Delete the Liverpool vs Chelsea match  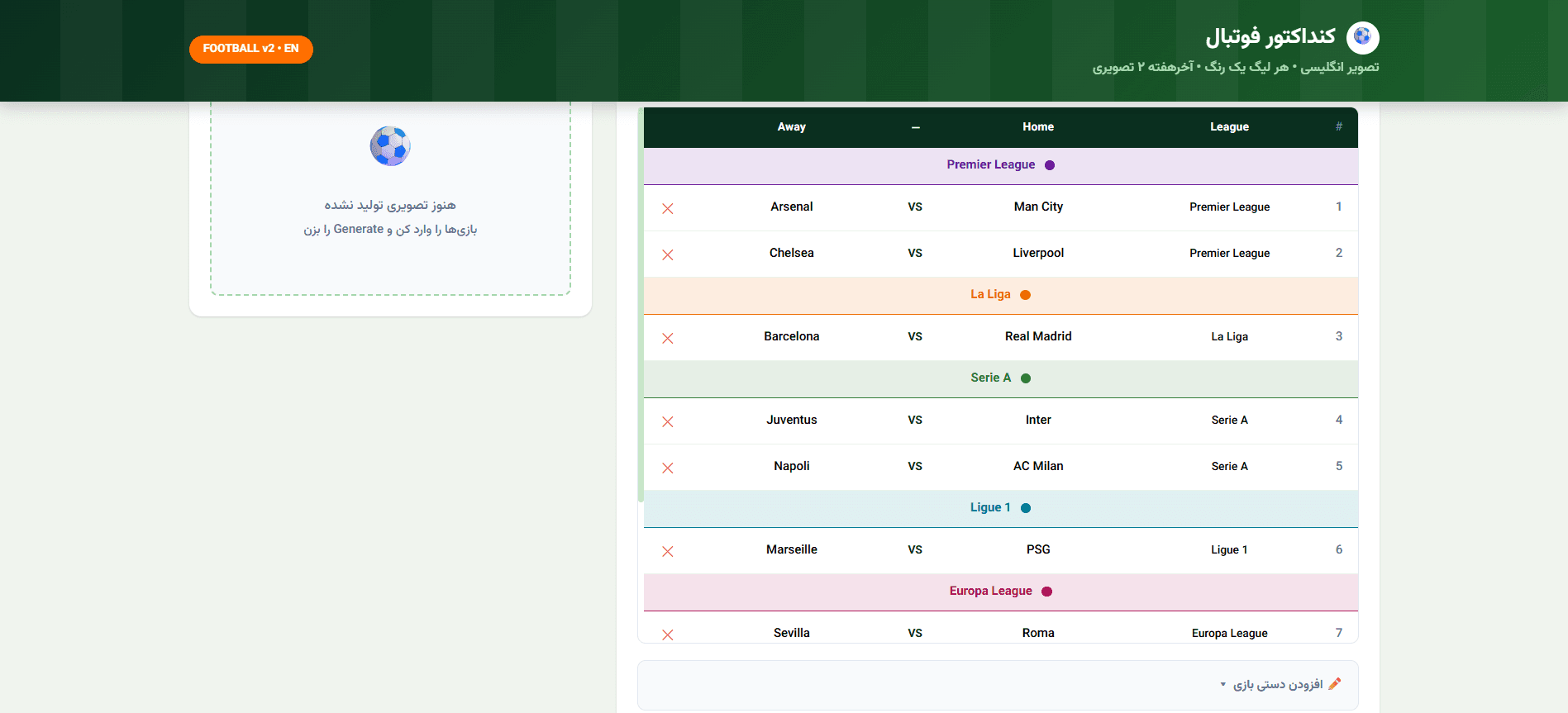668,254
